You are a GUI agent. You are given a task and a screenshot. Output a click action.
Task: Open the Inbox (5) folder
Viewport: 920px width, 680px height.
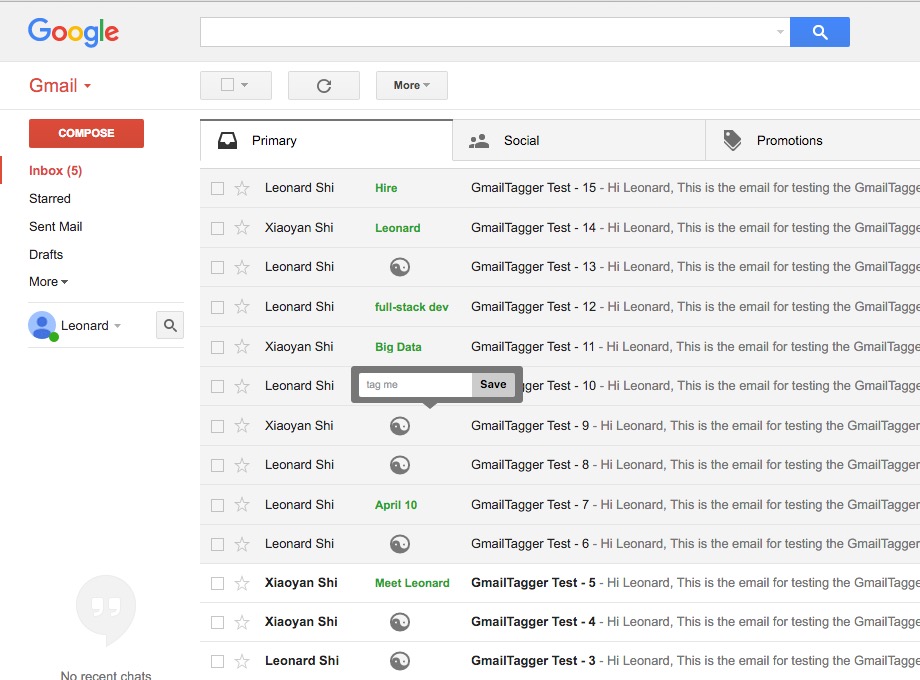click(x=56, y=171)
